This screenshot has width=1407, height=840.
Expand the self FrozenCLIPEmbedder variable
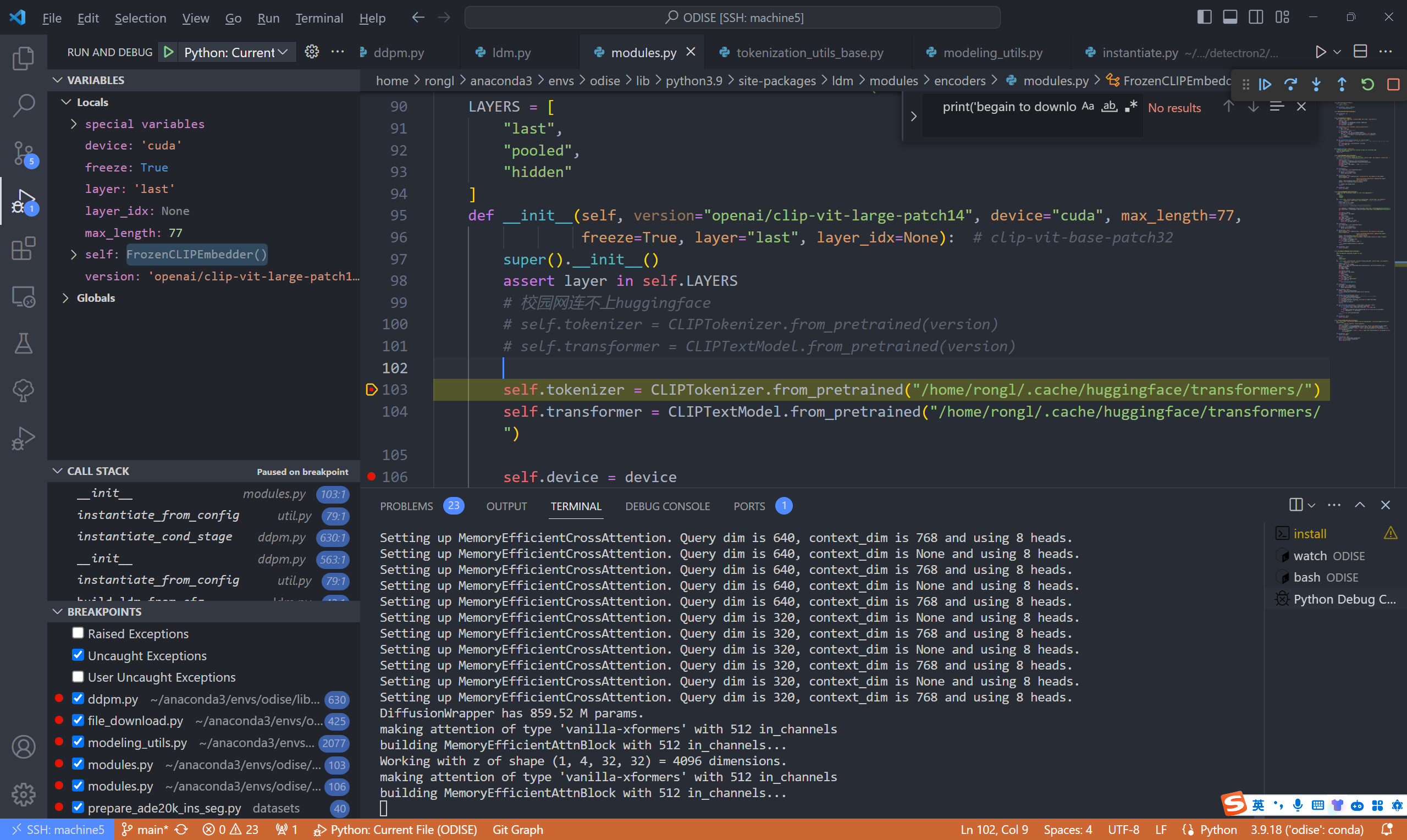point(74,254)
